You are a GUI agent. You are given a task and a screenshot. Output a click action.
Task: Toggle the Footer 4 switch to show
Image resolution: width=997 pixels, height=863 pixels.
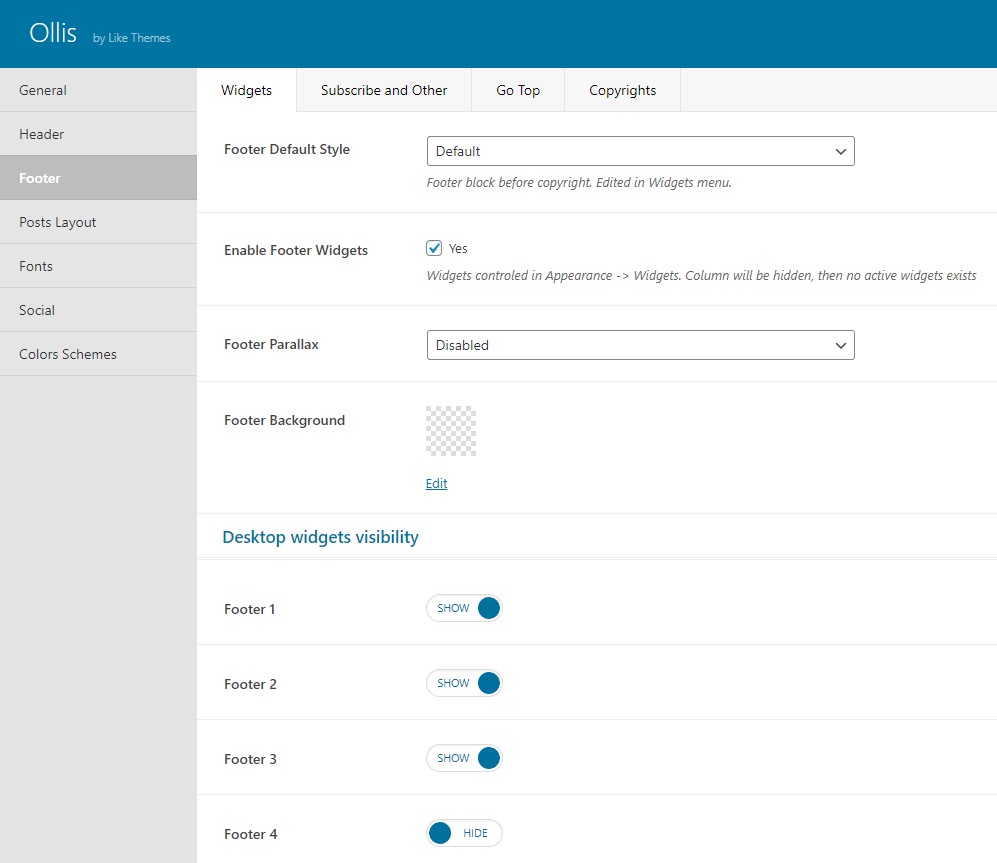(464, 833)
